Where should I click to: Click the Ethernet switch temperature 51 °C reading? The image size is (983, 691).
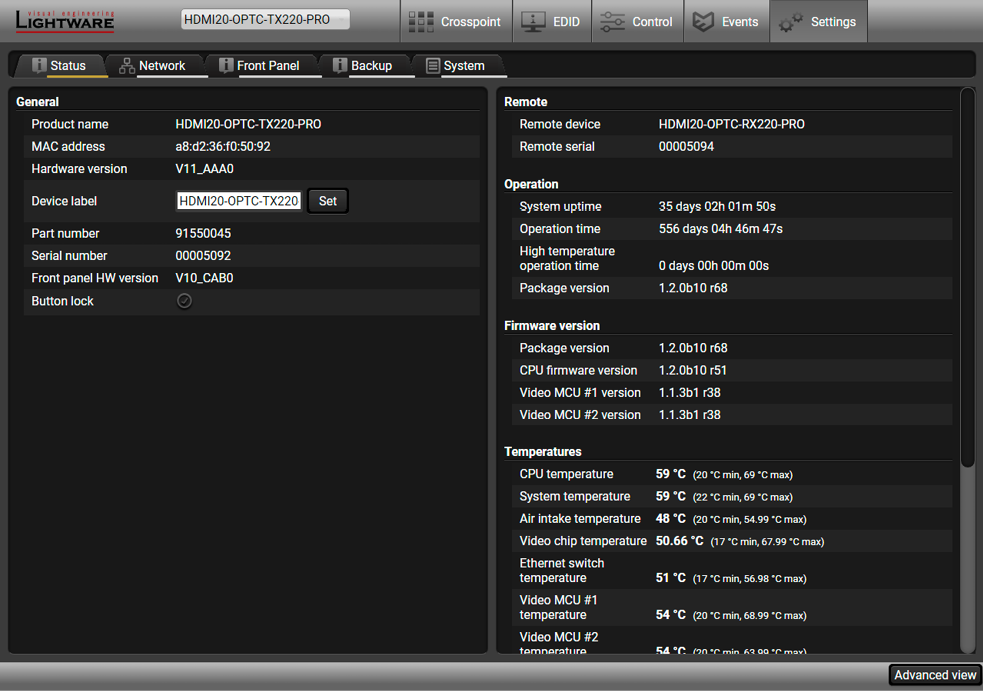(x=671, y=578)
